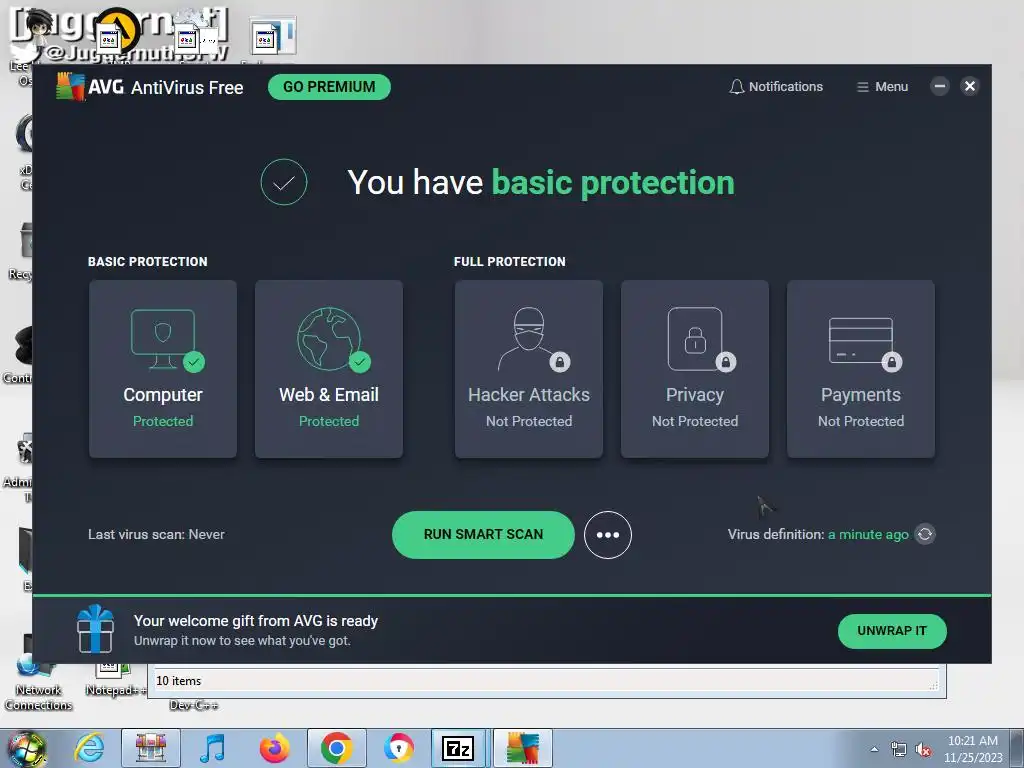Click 'Protected' status under Computer
This screenshot has height=768, width=1024.
163,421
